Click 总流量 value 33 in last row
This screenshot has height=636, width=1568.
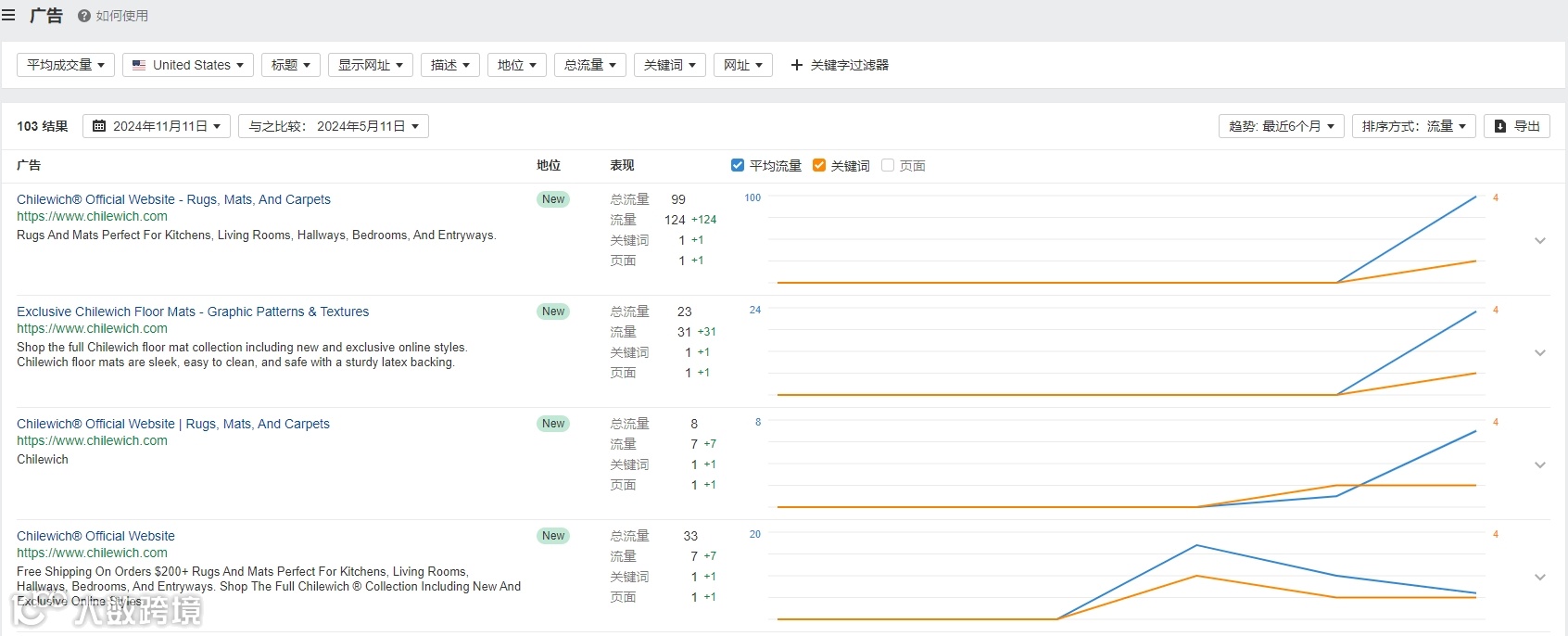pos(690,536)
